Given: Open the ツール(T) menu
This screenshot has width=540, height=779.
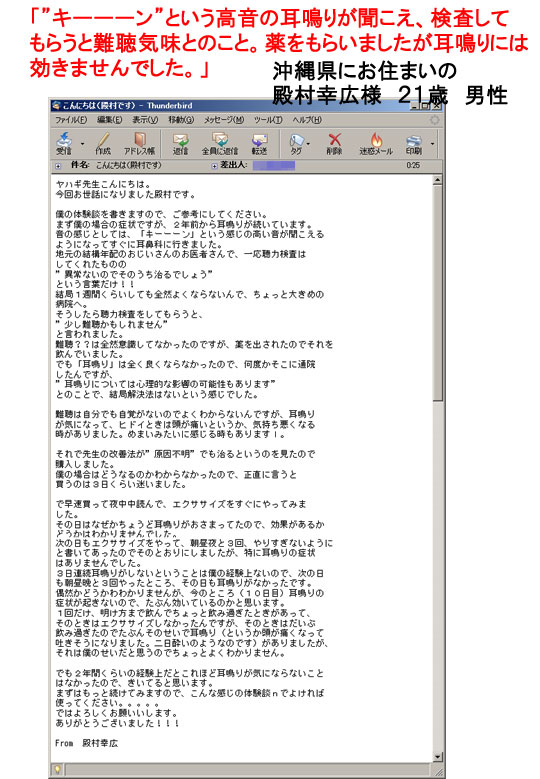Looking at the screenshot, I should [x=268, y=120].
